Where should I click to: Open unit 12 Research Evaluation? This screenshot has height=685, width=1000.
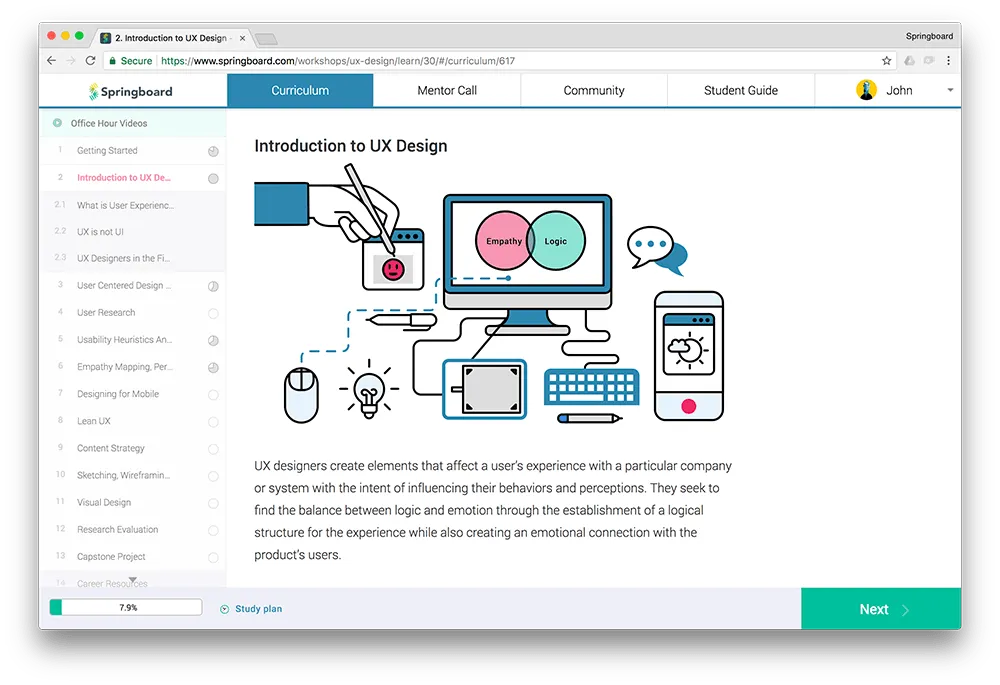point(133,529)
